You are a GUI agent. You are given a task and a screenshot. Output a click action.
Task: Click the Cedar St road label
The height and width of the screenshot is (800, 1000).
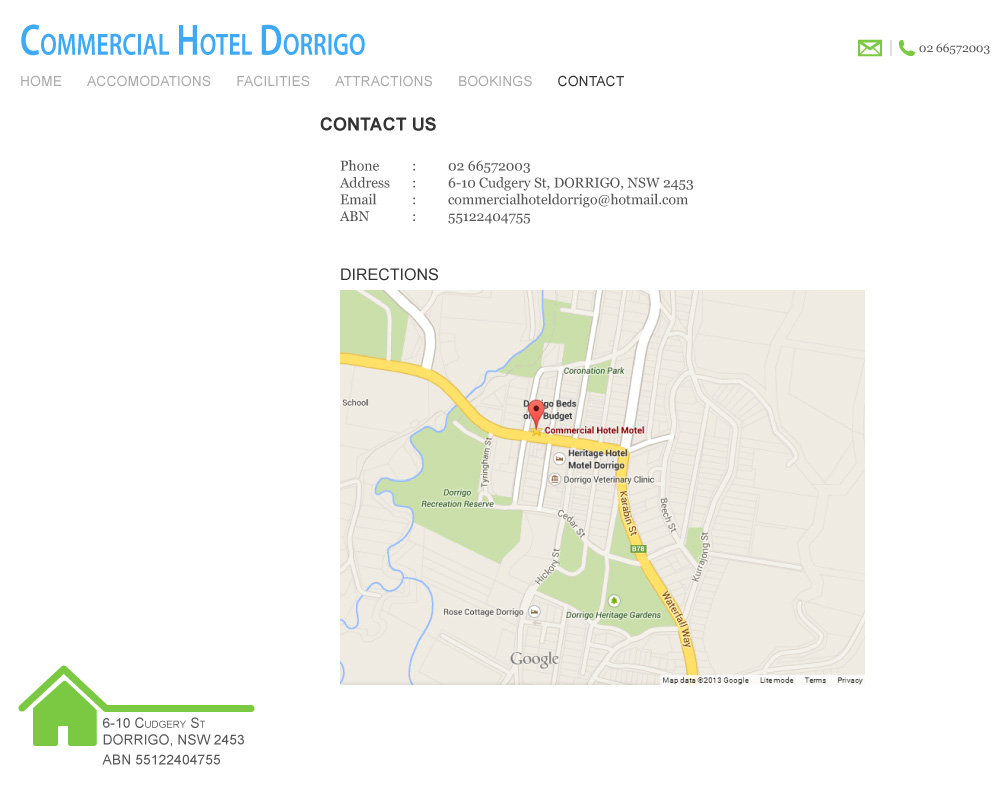pos(571,524)
